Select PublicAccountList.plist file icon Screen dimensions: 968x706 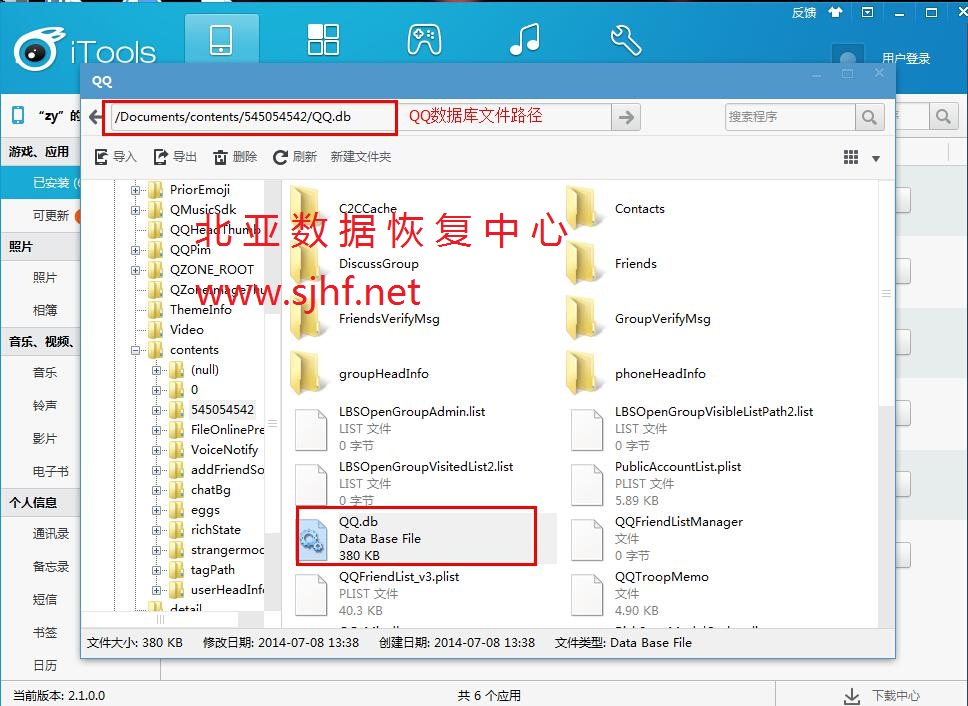point(586,484)
